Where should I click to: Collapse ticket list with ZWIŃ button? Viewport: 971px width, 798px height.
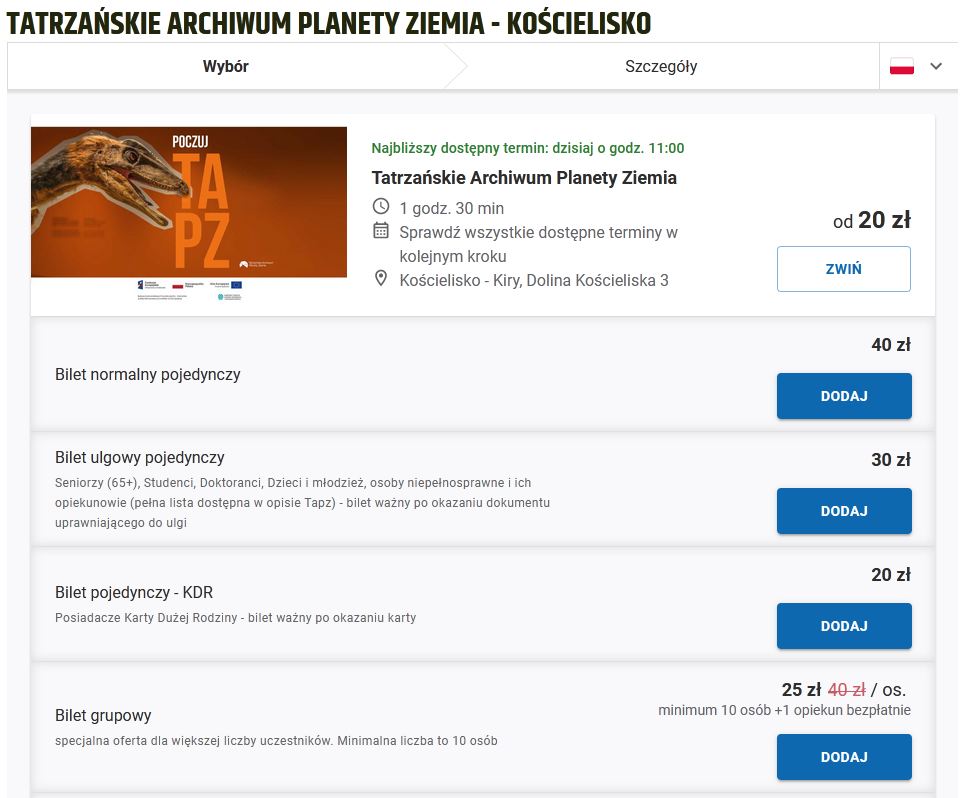pyautogui.click(x=843, y=269)
